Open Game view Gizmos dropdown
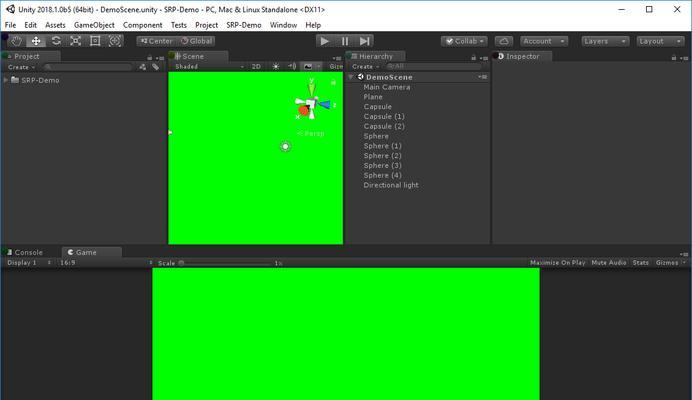This screenshot has height=400, width=692. [670, 263]
